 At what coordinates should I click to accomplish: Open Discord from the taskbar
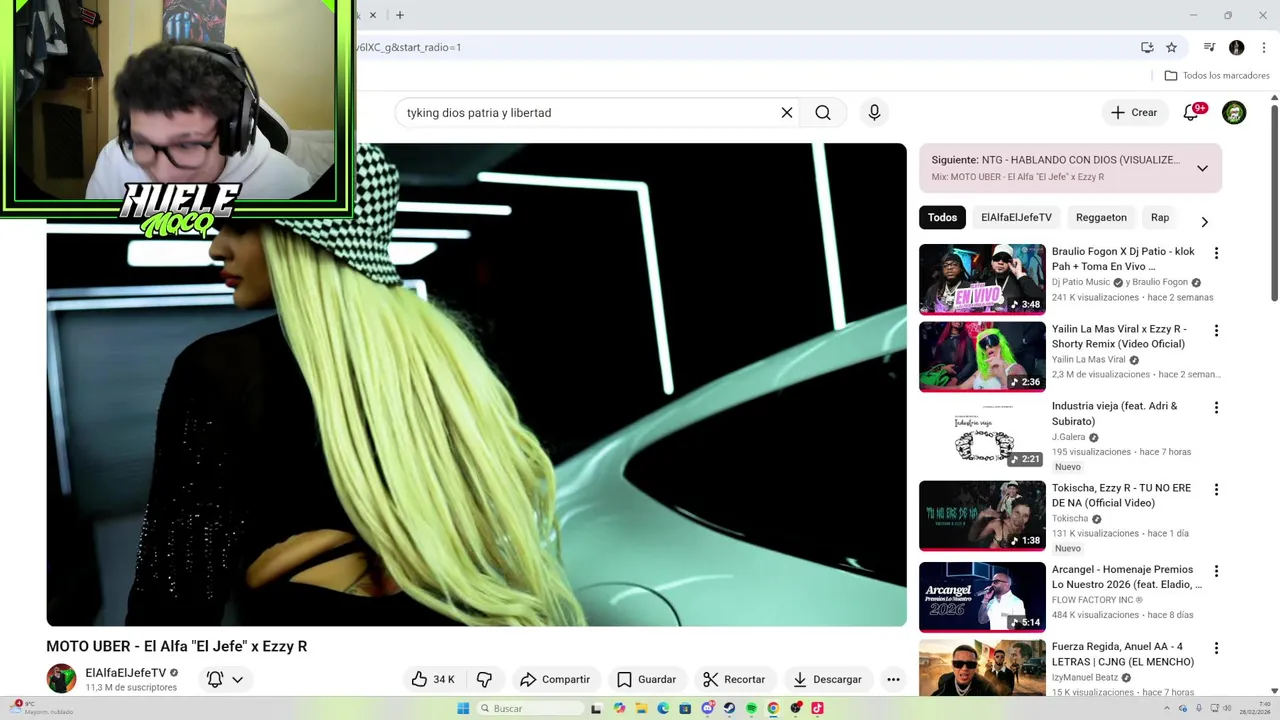click(x=708, y=708)
